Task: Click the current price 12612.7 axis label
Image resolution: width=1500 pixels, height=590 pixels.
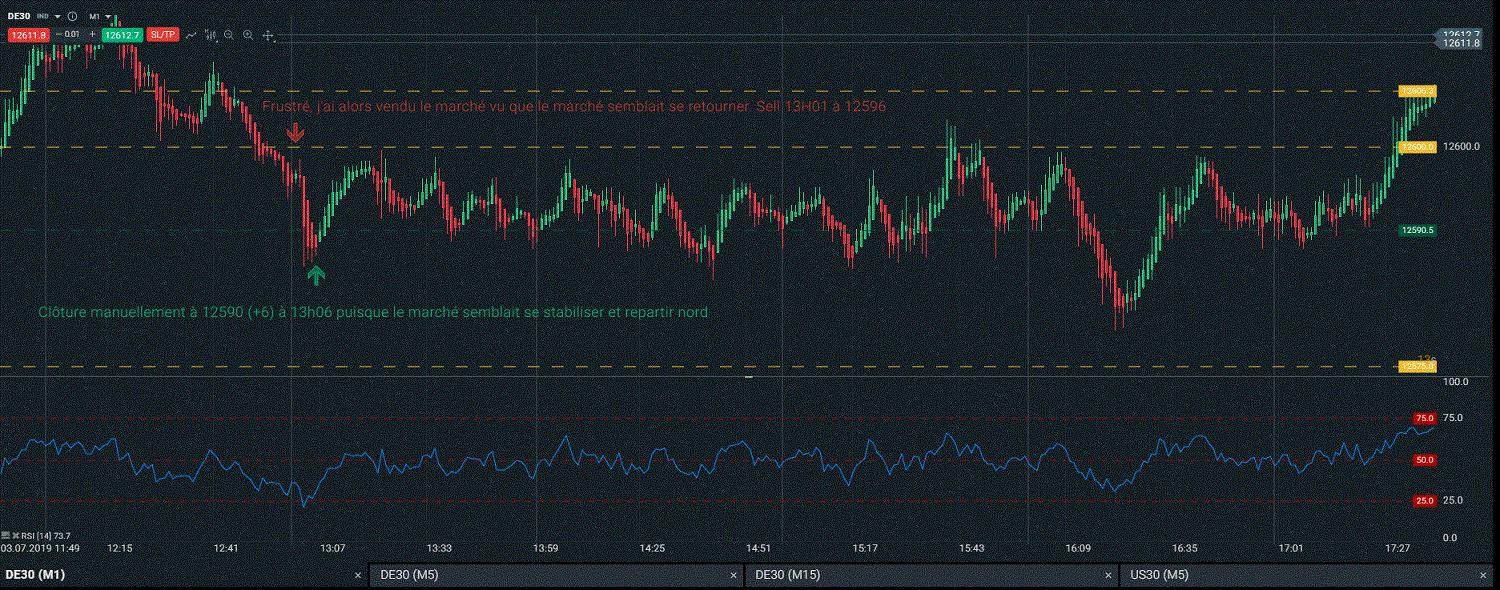Action: tap(1460, 35)
